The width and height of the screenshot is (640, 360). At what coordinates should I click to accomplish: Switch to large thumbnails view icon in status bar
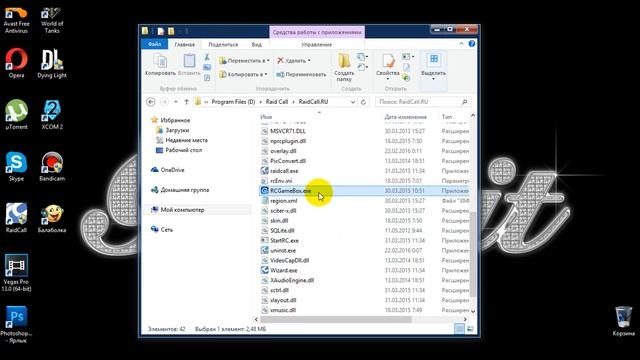pos(470,329)
